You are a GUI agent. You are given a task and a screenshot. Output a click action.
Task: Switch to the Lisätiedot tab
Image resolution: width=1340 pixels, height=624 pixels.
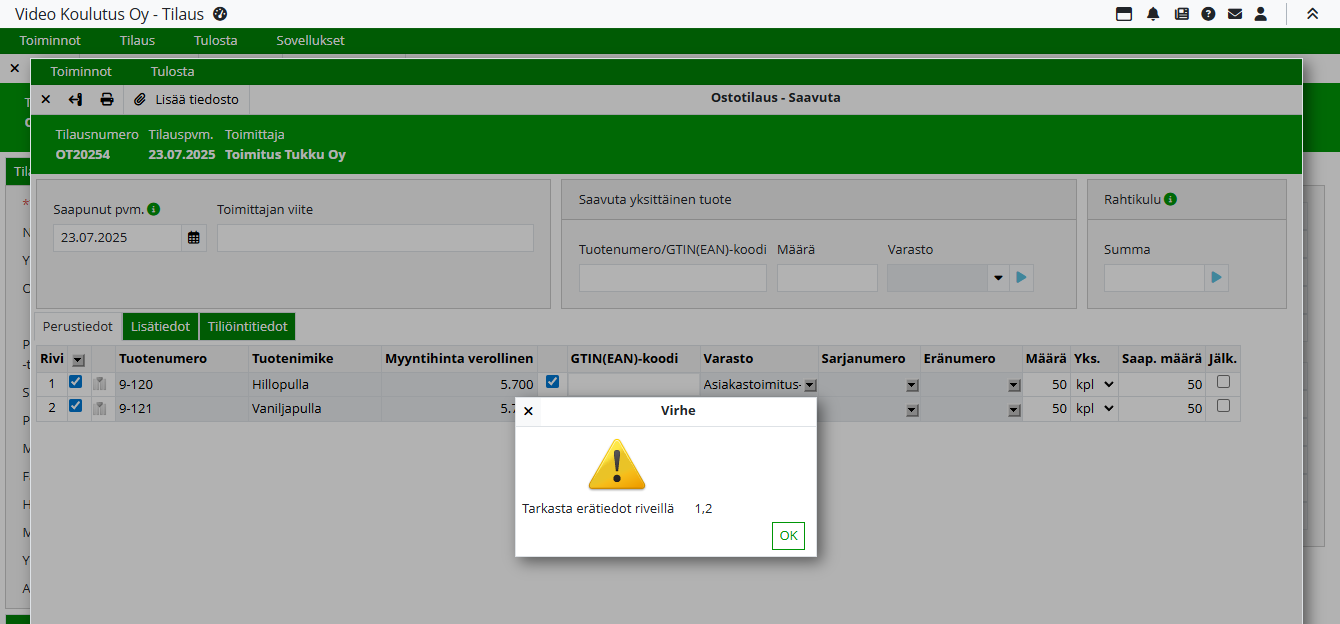160,327
